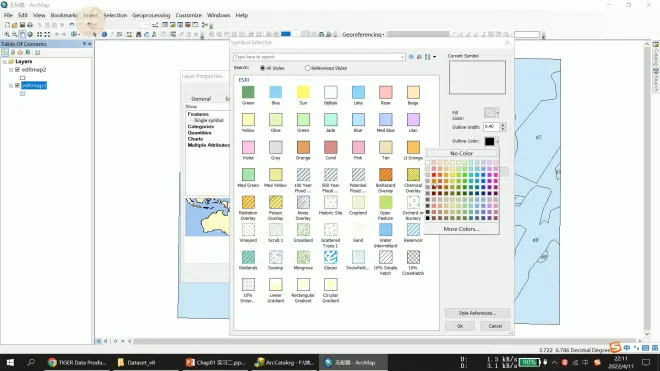This screenshot has width=660, height=371.
Task: Click the symbol search input field
Action: [x=319, y=57]
